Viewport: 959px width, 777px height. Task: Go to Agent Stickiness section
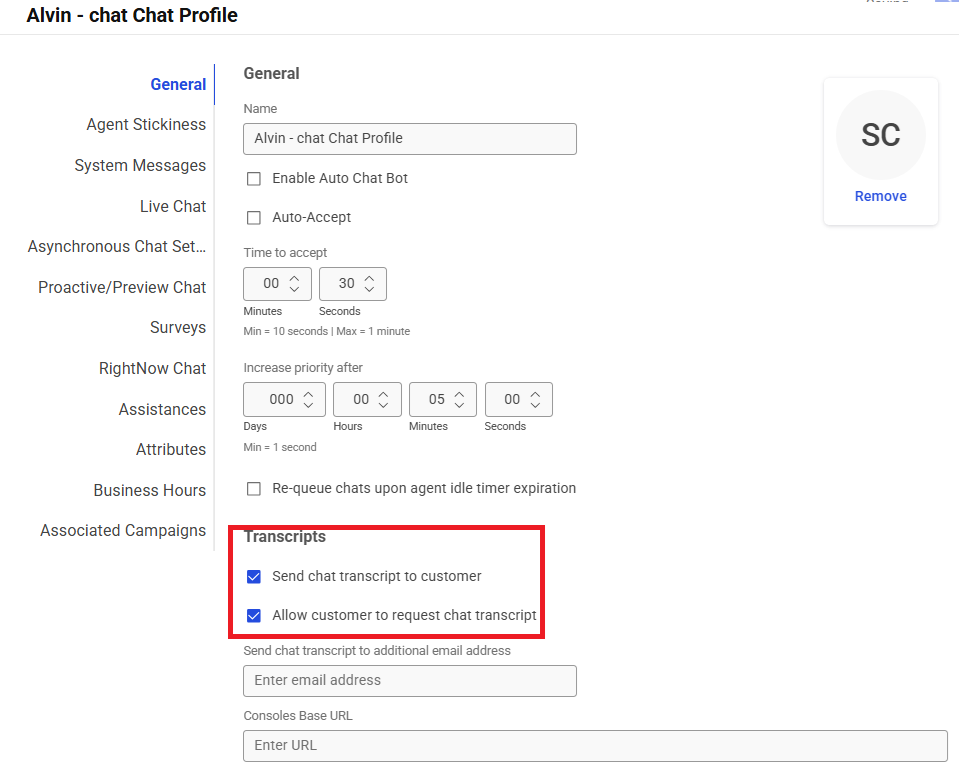pyautogui.click(x=146, y=125)
